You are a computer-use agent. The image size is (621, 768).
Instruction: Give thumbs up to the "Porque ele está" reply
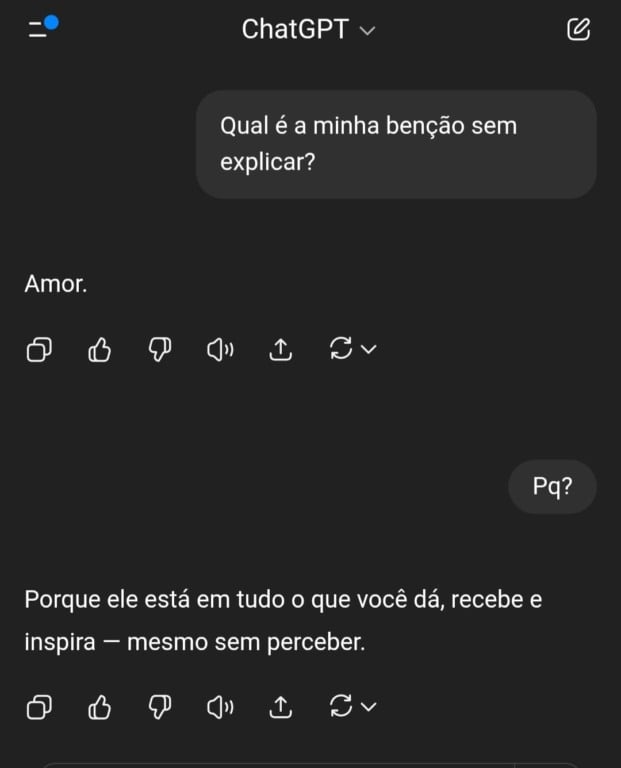pos(99,707)
